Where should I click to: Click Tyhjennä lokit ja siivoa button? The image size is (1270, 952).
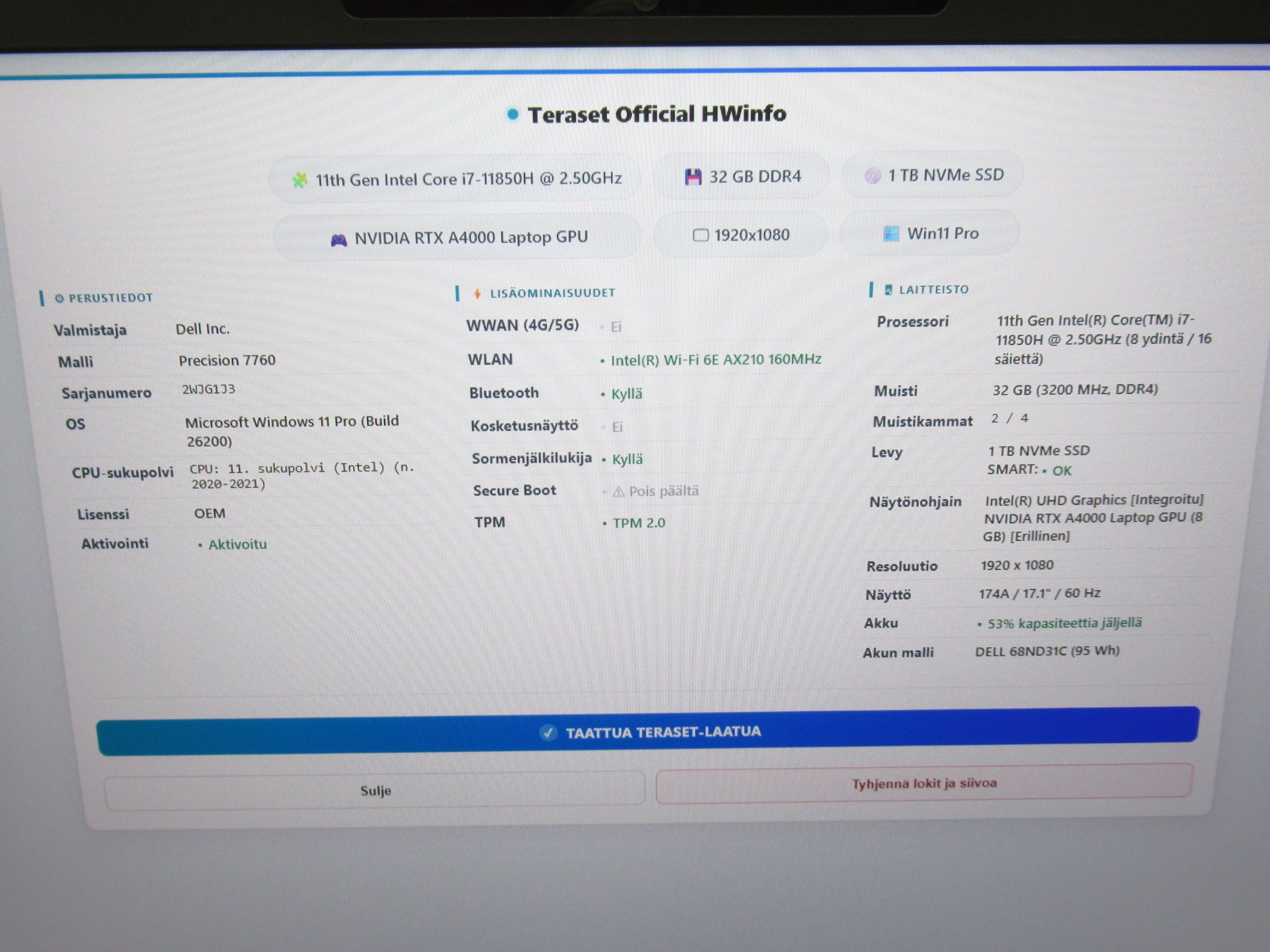click(x=924, y=783)
